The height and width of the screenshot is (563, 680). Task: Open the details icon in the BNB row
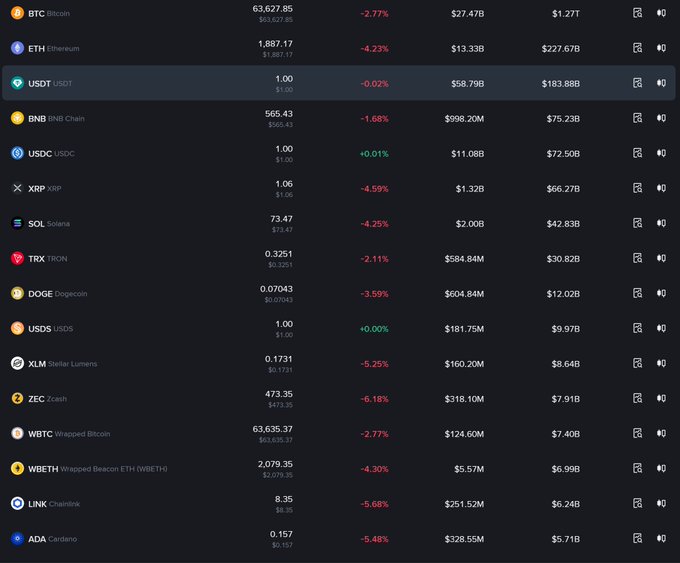[x=637, y=118]
